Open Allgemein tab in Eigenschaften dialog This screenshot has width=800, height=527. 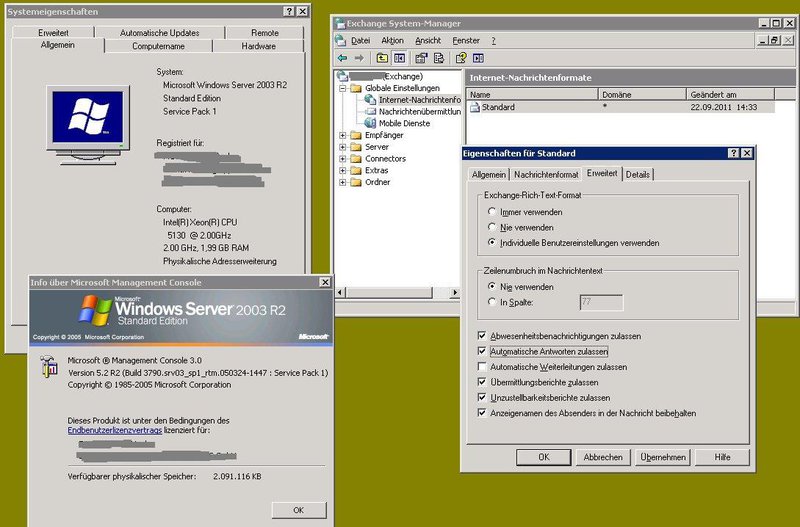click(x=489, y=174)
